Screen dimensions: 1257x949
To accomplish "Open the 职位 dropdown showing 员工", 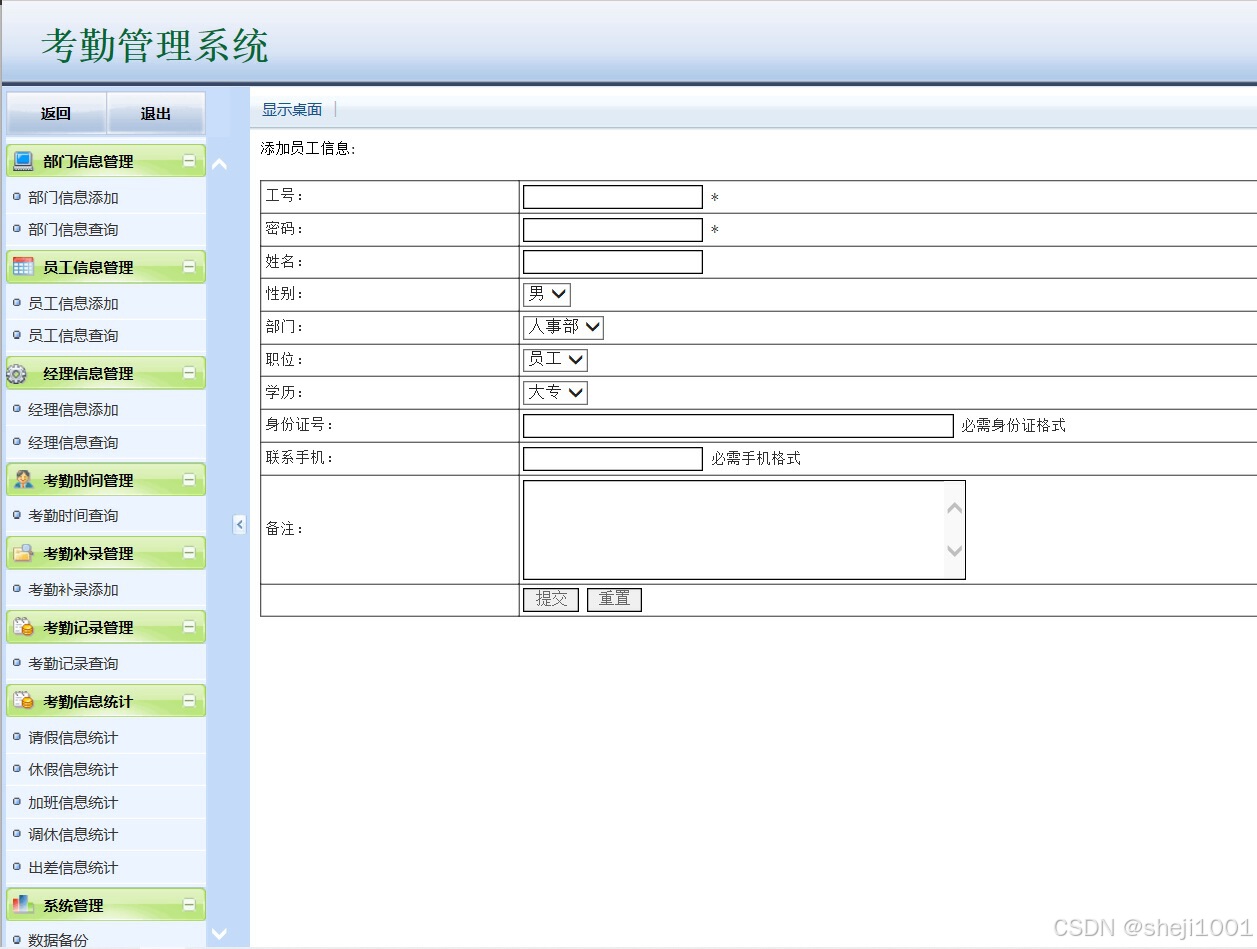I will pos(555,360).
